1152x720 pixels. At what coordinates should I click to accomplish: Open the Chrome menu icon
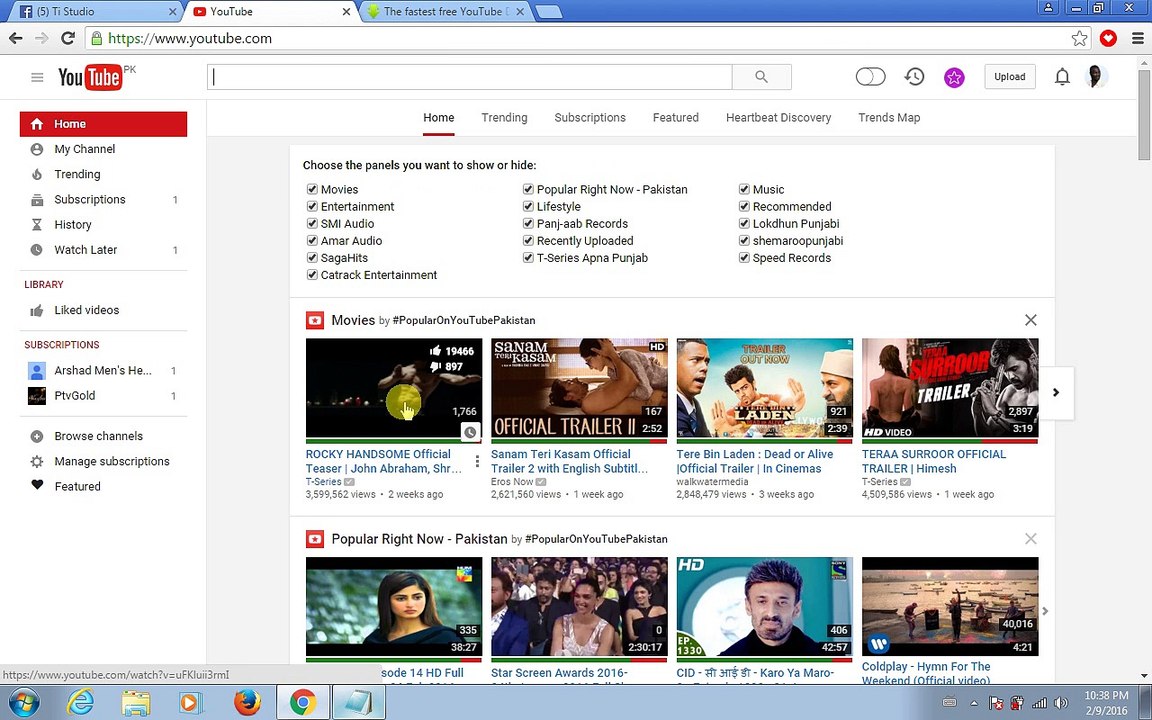point(1137,38)
